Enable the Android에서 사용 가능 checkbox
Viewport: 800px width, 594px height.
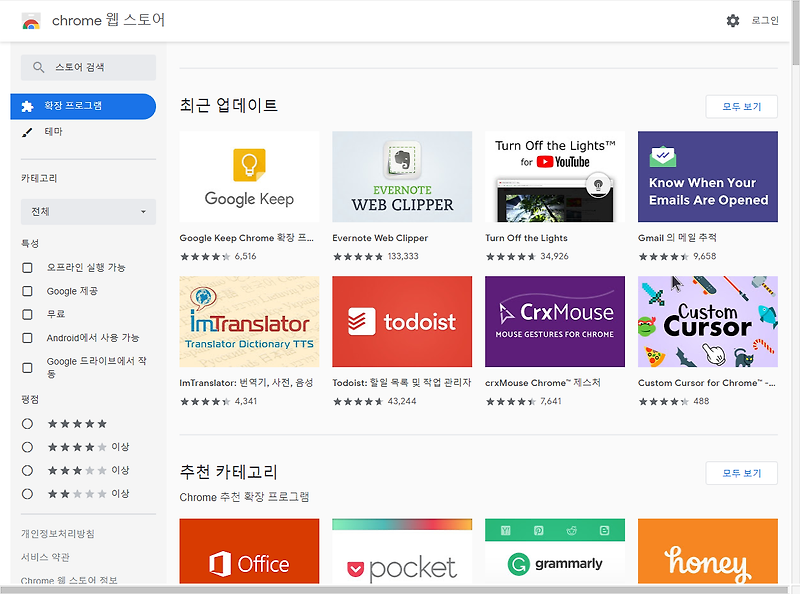tap(28, 338)
